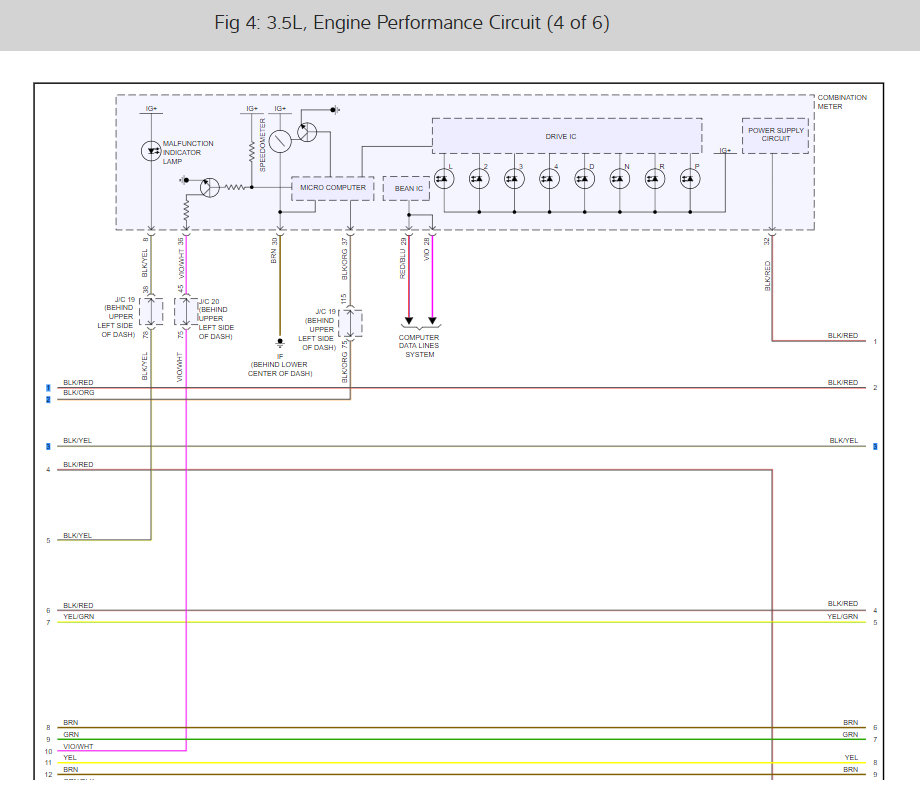Click the blue marker beside left BLK/YEL label
This screenshot has height=811, width=920.
tap(48, 447)
